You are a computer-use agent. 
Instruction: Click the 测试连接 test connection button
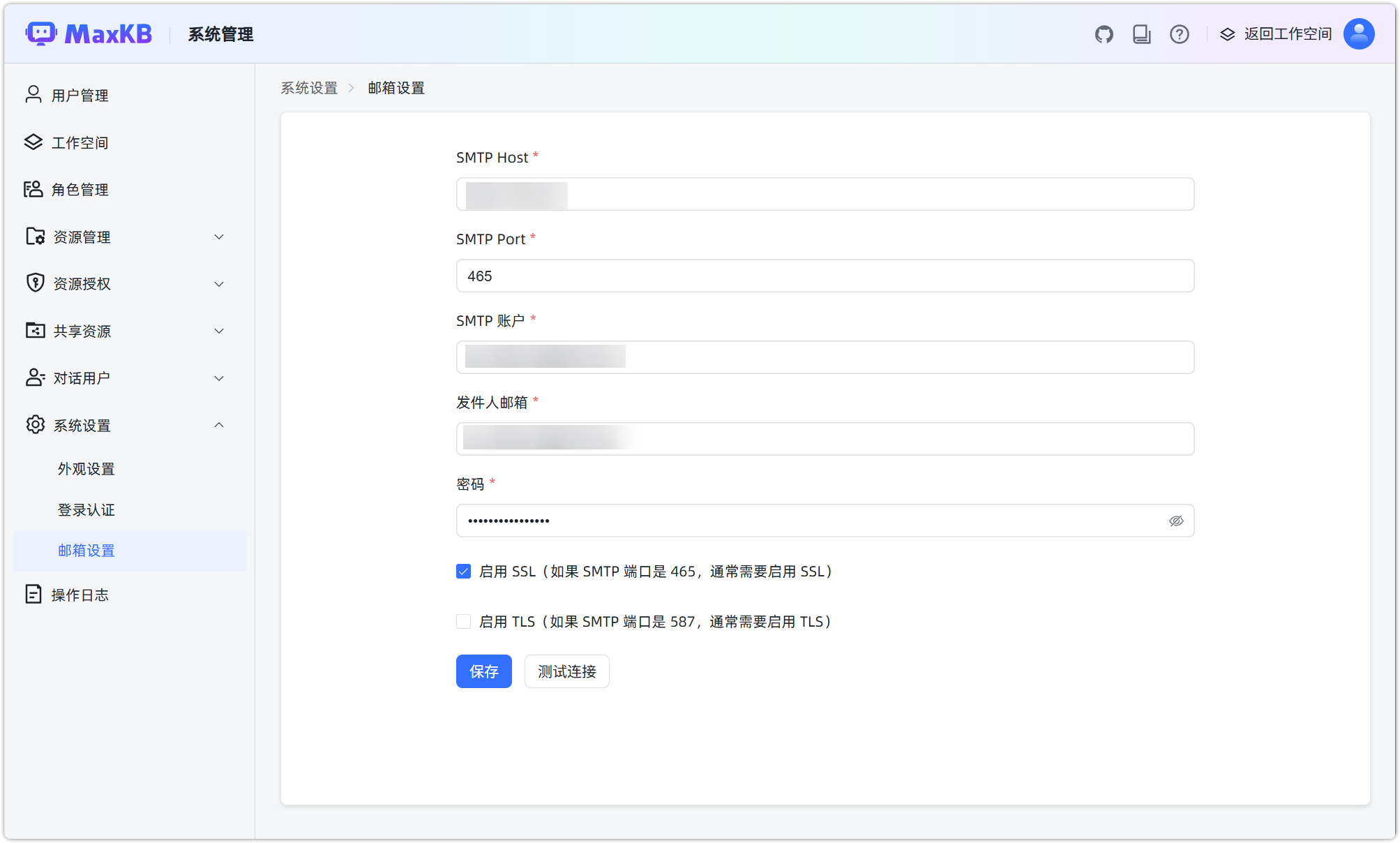pos(566,671)
